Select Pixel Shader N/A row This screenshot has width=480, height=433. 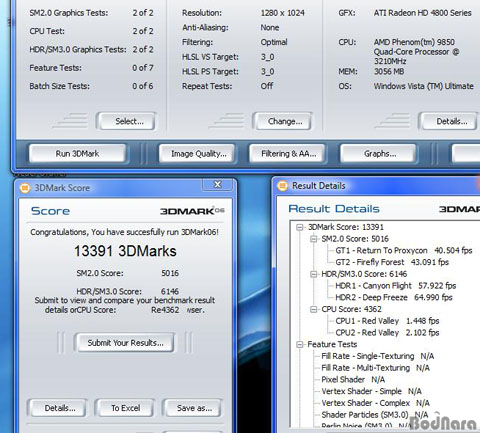353,380
